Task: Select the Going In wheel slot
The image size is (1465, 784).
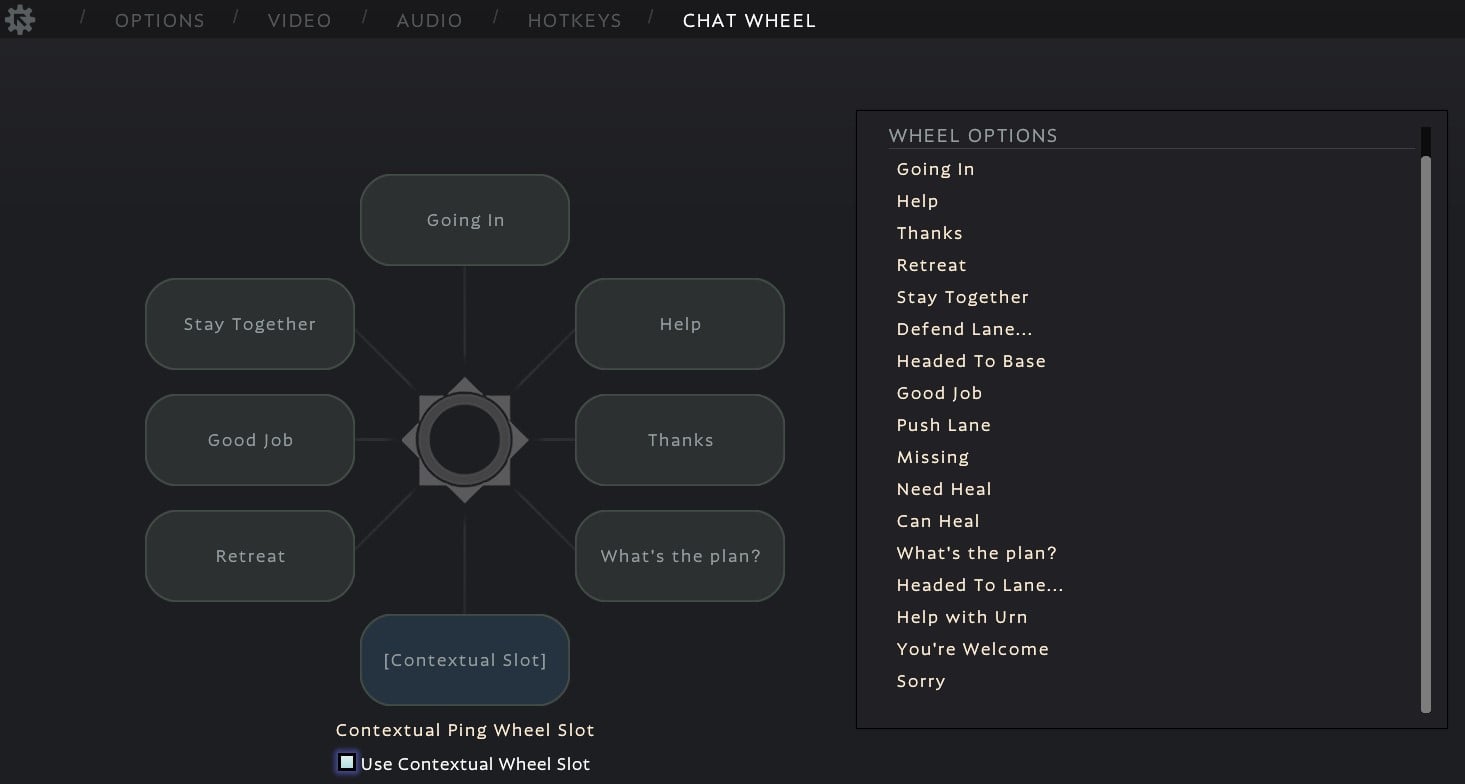Action: 465,220
